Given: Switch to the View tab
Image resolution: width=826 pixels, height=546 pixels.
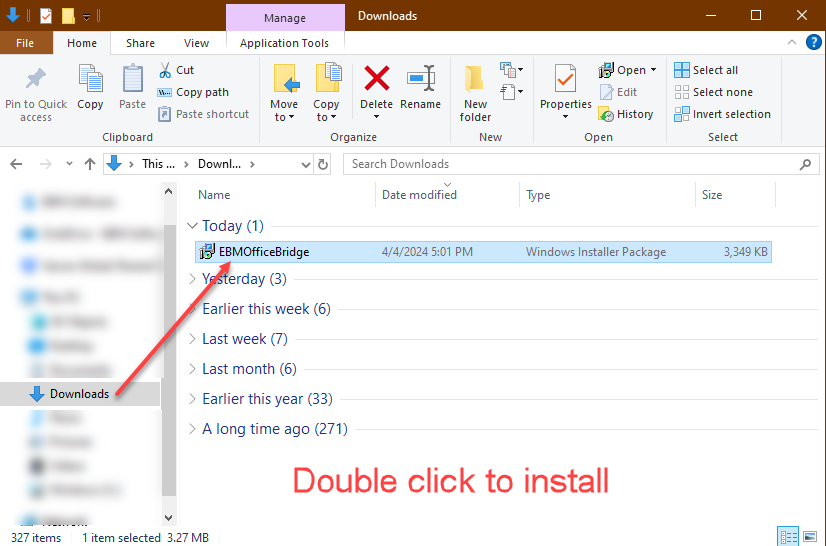Looking at the screenshot, I should (x=196, y=43).
